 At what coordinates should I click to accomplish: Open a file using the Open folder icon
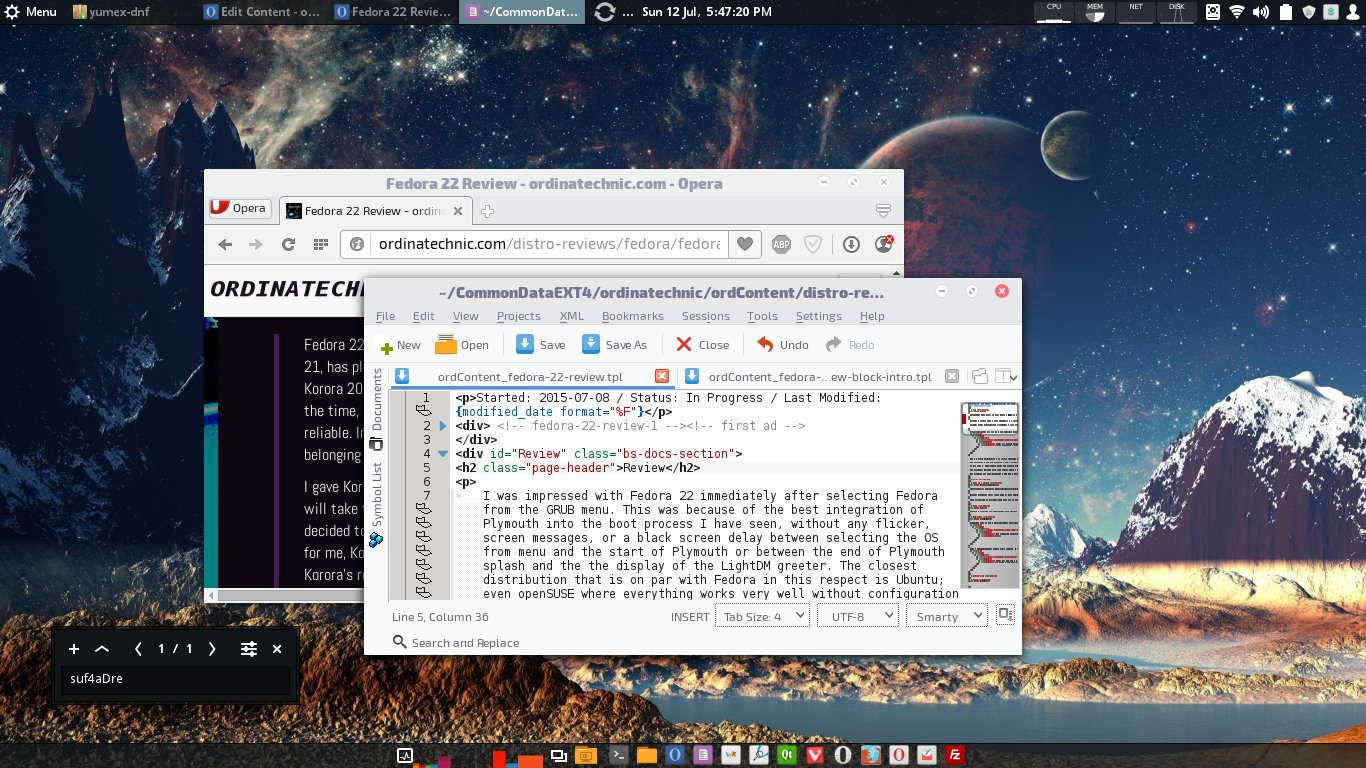[446, 345]
